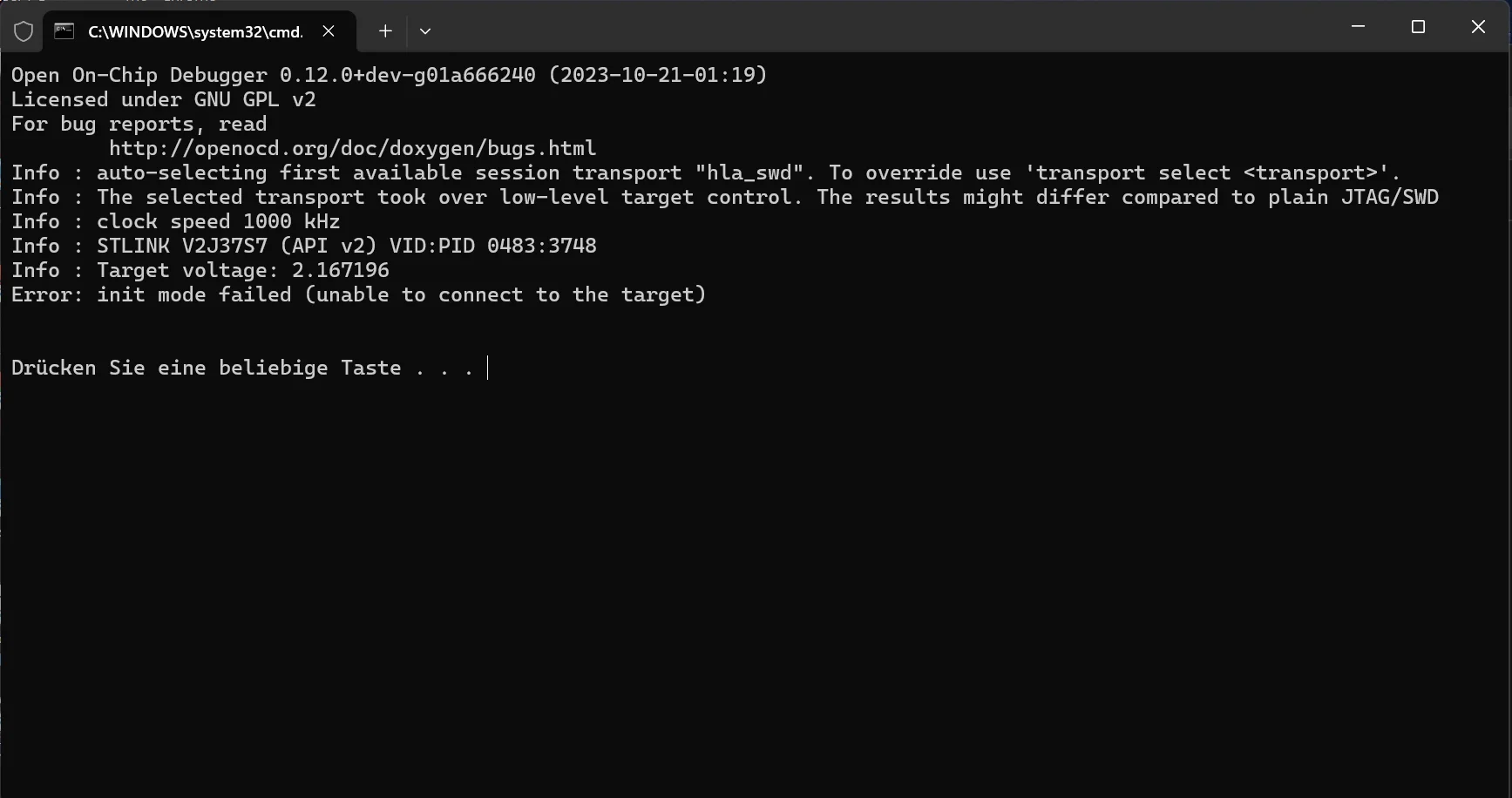Click the administrator shield icon

(24, 31)
